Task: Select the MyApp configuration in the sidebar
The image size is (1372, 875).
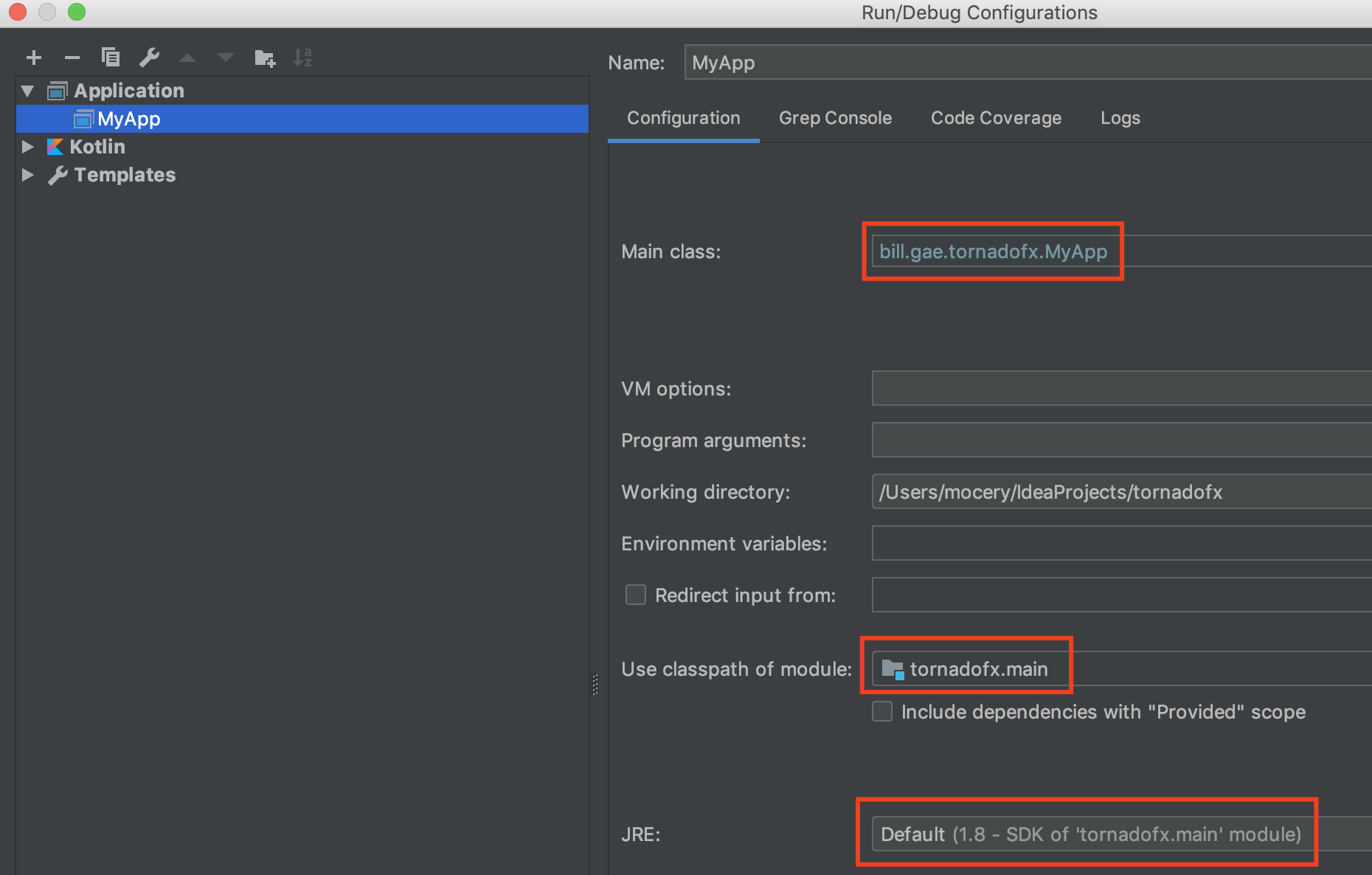Action: 129,118
